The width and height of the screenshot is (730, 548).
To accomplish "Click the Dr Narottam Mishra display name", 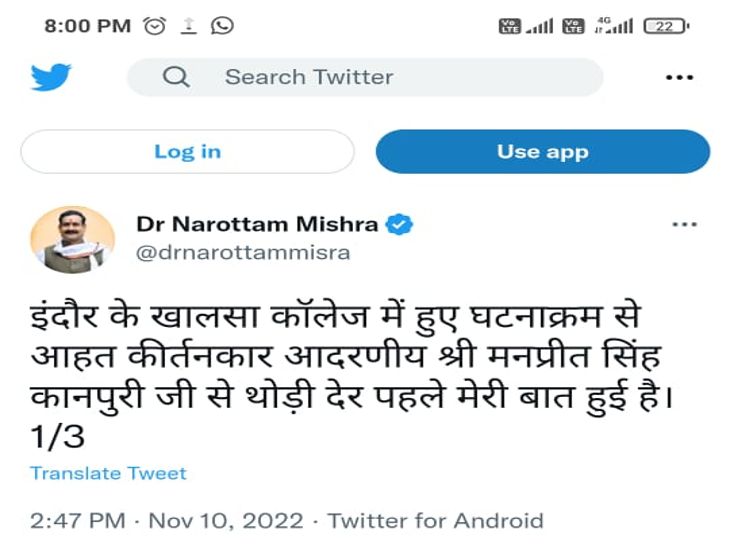I will pyautogui.click(x=257, y=224).
